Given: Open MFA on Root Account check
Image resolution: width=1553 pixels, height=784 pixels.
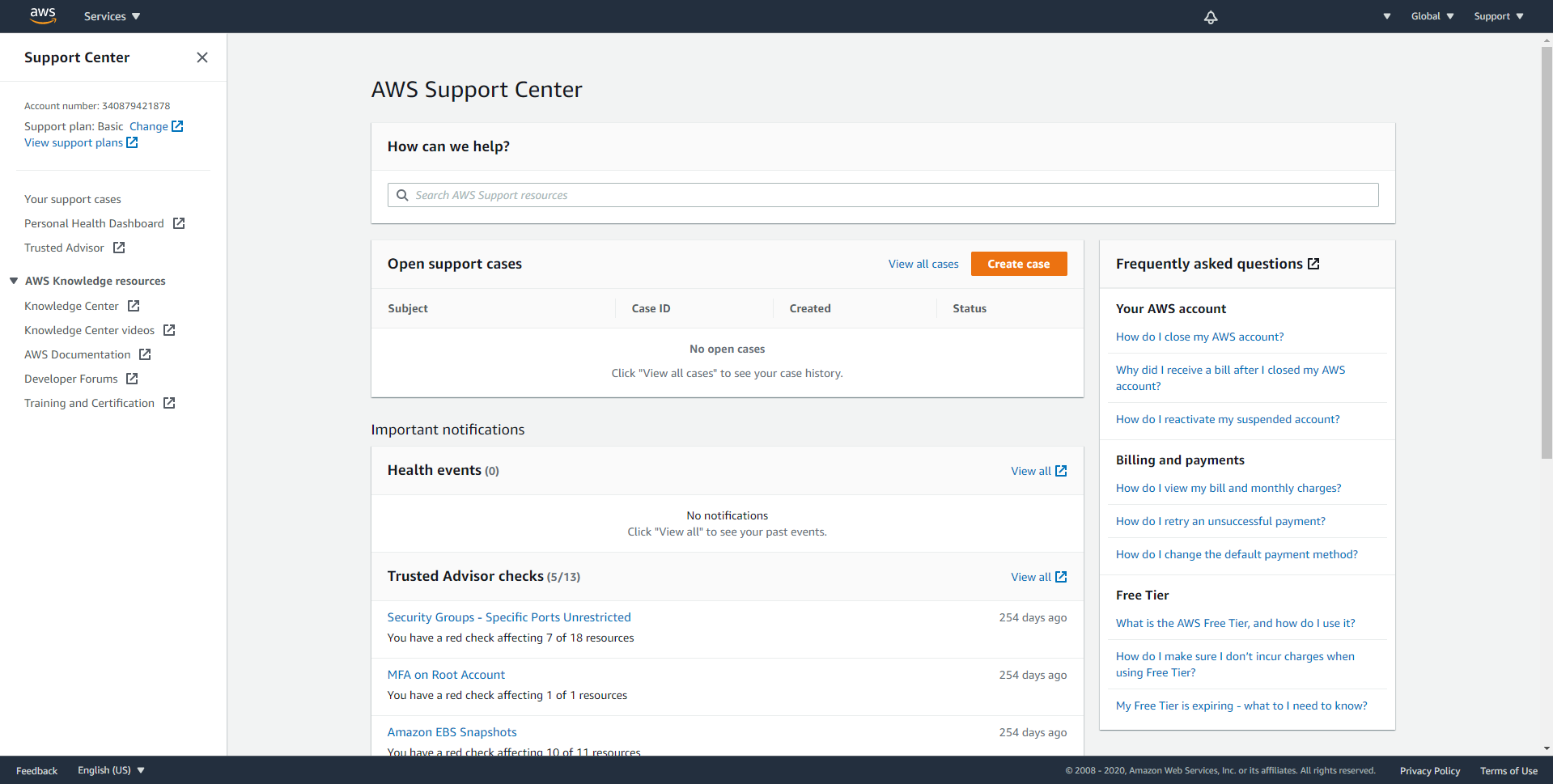Looking at the screenshot, I should tap(446, 675).
